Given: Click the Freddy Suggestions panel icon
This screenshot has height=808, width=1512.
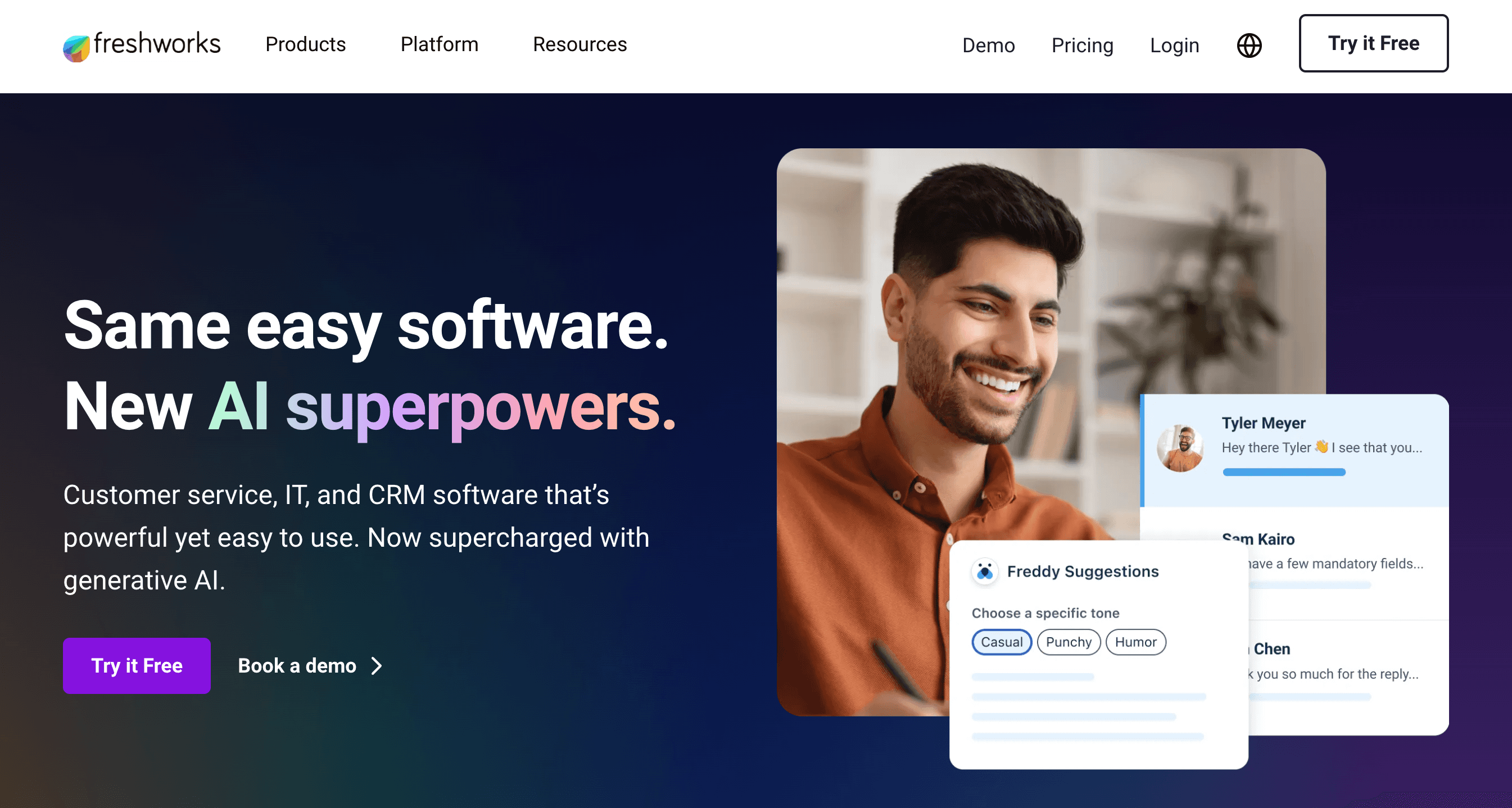Looking at the screenshot, I should tap(984, 571).
